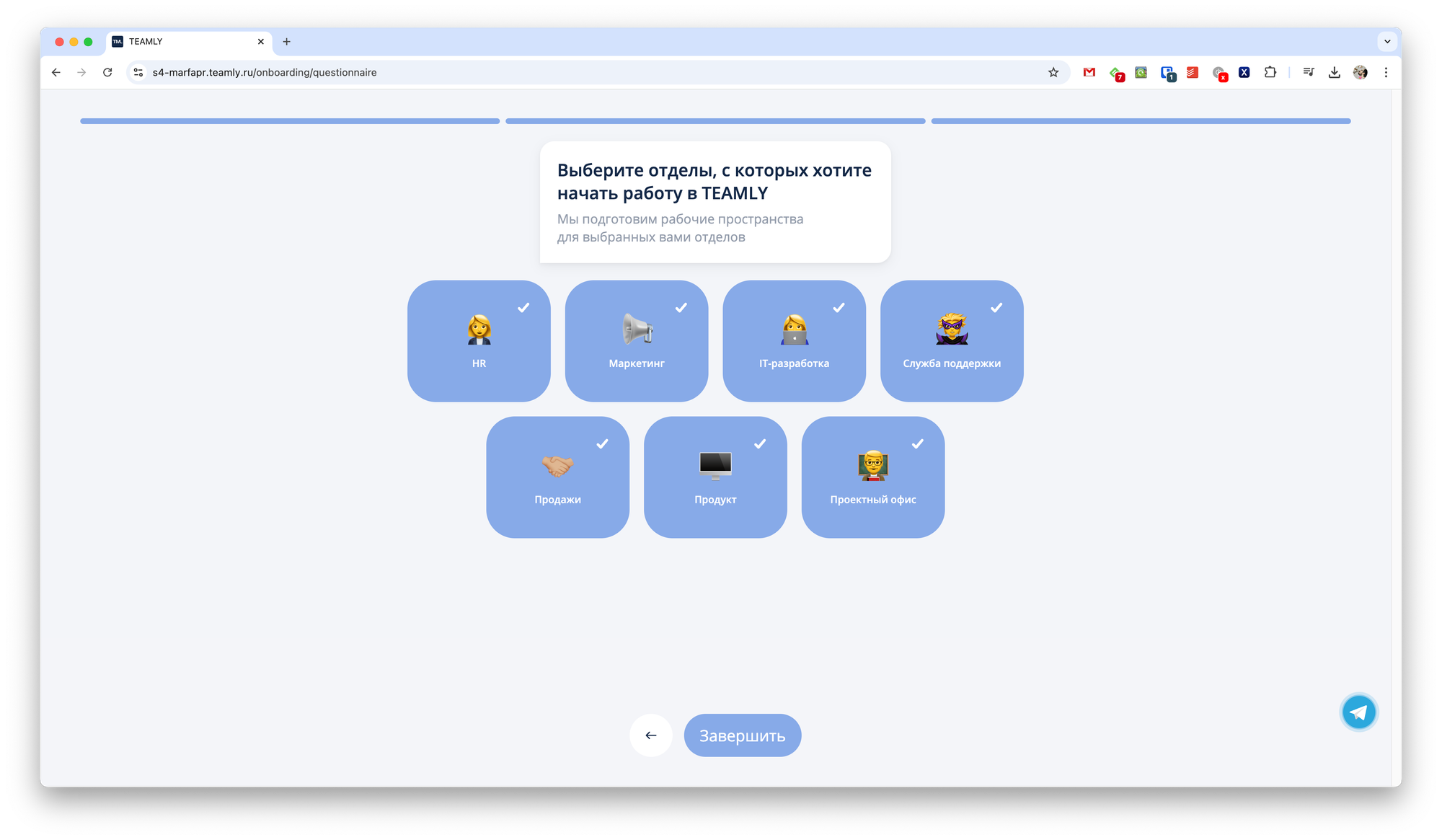
Task: Click the back arrow button
Action: [x=650, y=735]
